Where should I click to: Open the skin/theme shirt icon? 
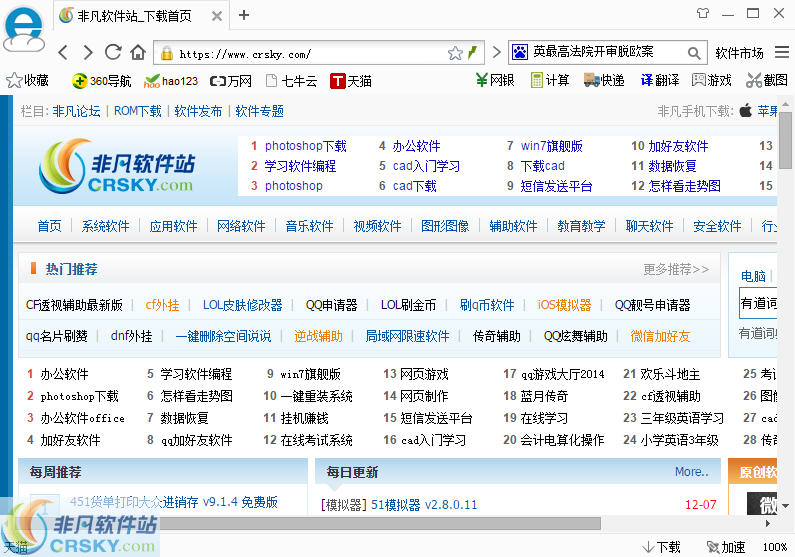[703, 13]
